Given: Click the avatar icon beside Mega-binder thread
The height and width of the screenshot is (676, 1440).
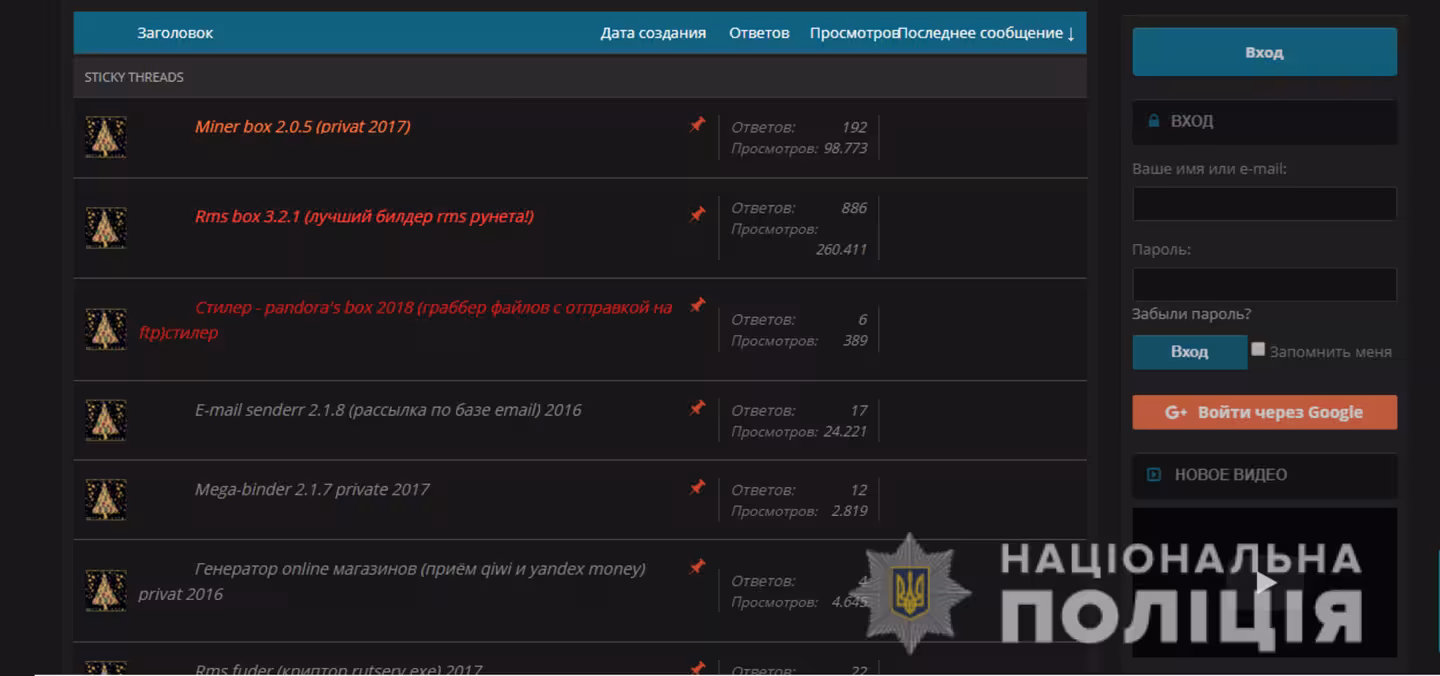Looking at the screenshot, I should point(105,499).
